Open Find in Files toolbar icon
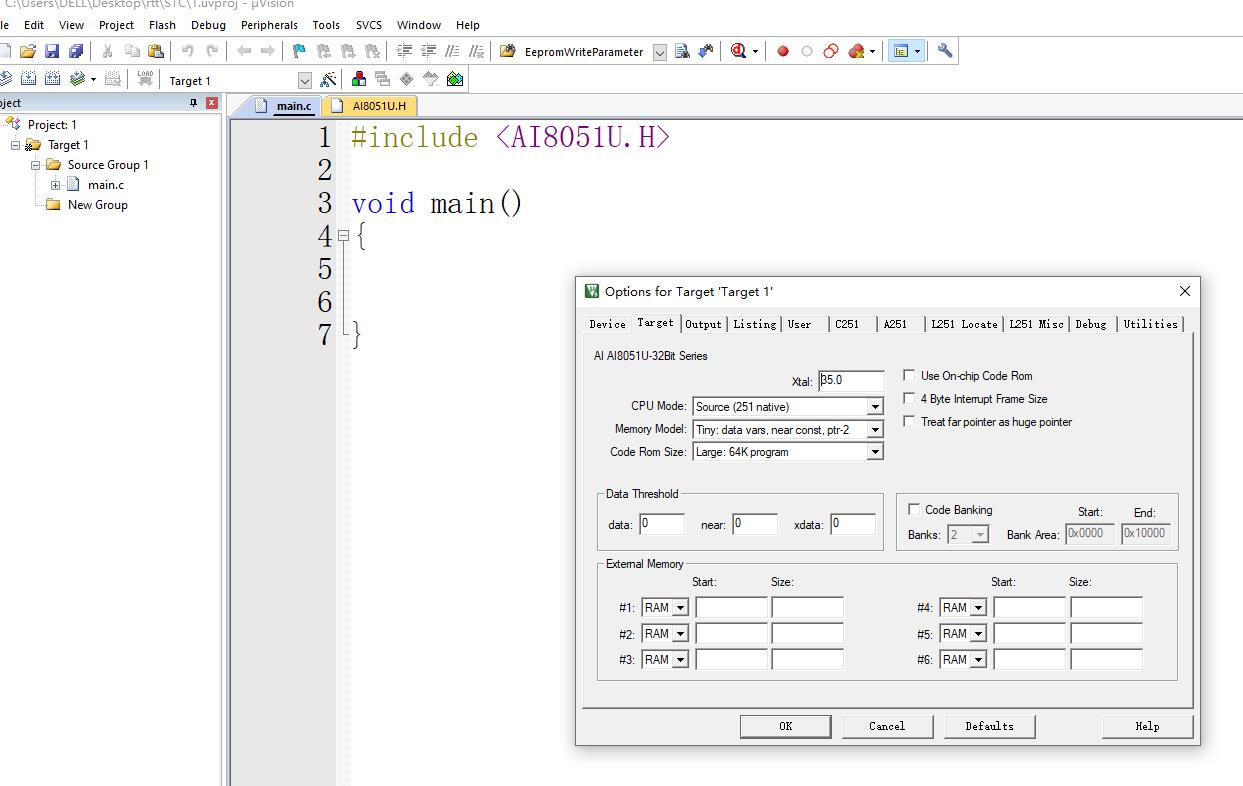1243x786 pixels. 507,51
